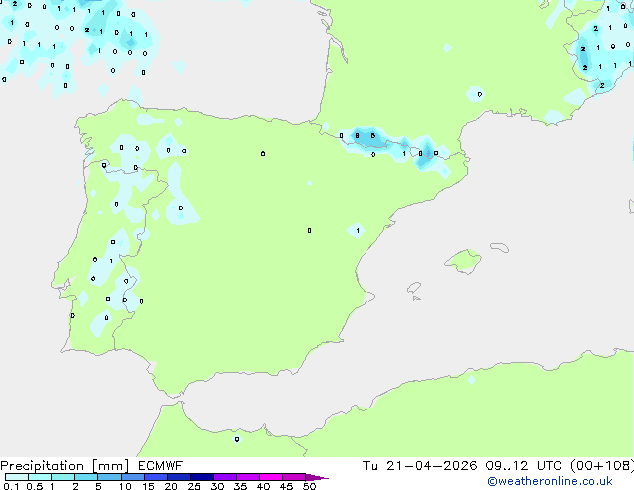Open the weatheronline.co.uk copyright link
The height and width of the screenshot is (490, 634).
pyautogui.click(x=550, y=481)
